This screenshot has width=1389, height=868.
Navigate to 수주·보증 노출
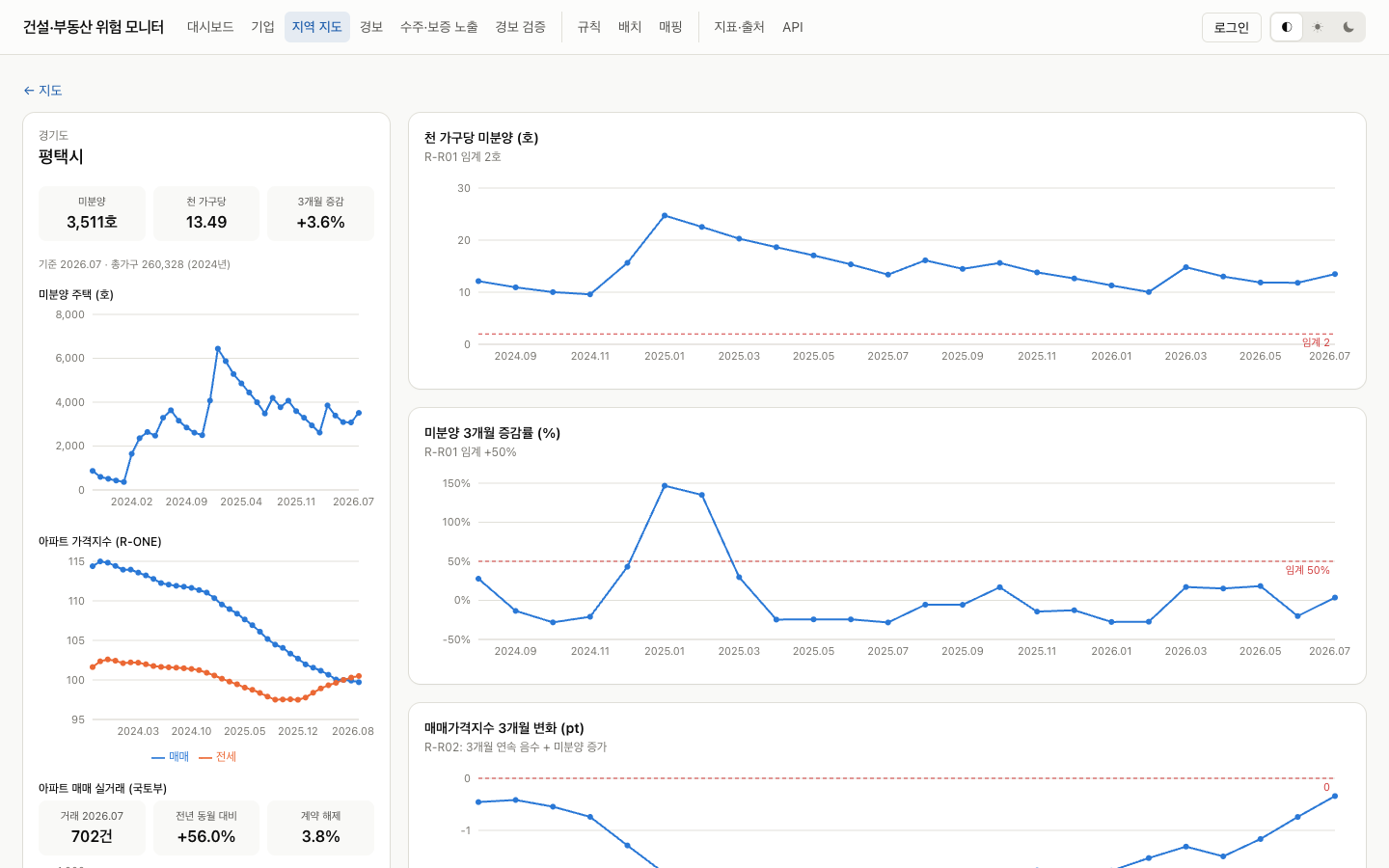click(439, 27)
